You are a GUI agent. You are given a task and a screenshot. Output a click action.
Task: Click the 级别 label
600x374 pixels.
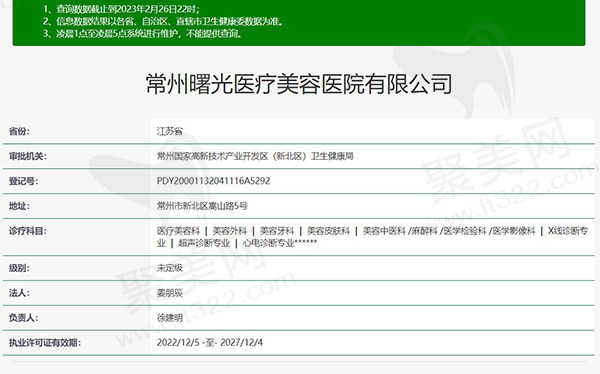tap(19, 268)
